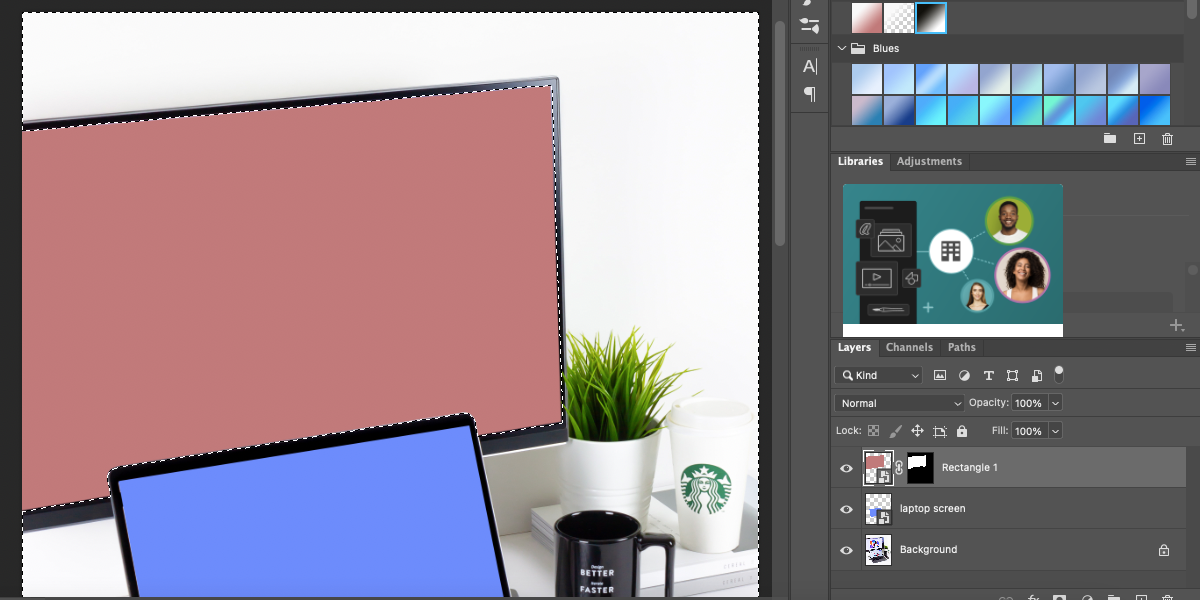Lock layer position with the move lock icon

pos(918,430)
